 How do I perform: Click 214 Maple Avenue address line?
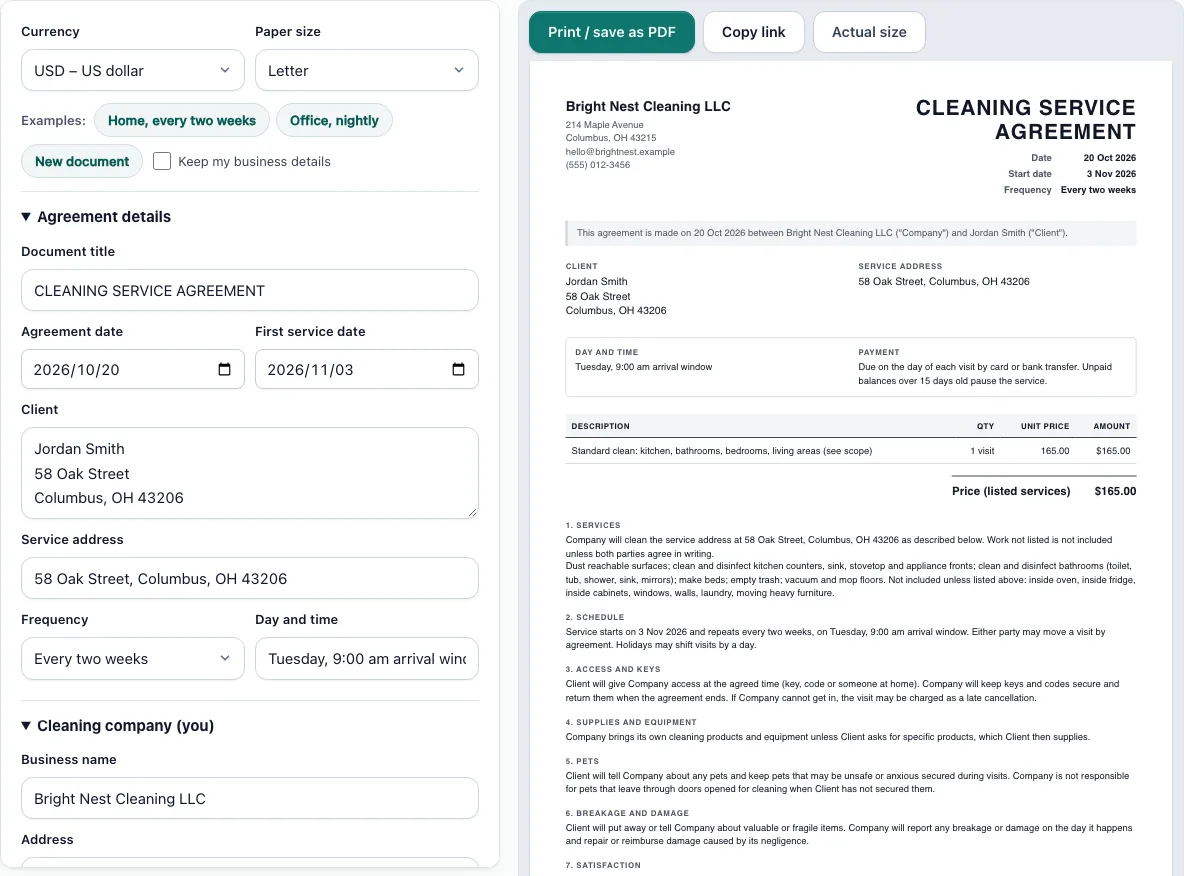(604, 125)
